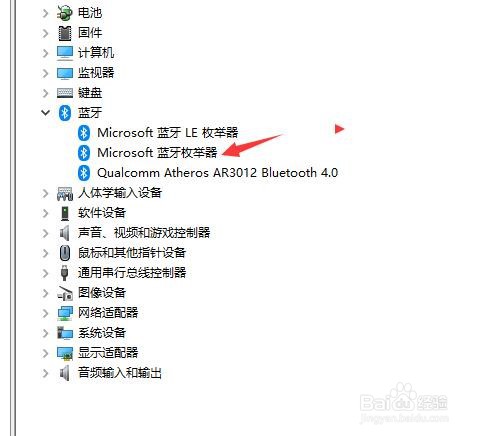477x436 pixels.
Task: Click the USB icon for 通用串行总线控制器
Action: (x=65, y=273)
